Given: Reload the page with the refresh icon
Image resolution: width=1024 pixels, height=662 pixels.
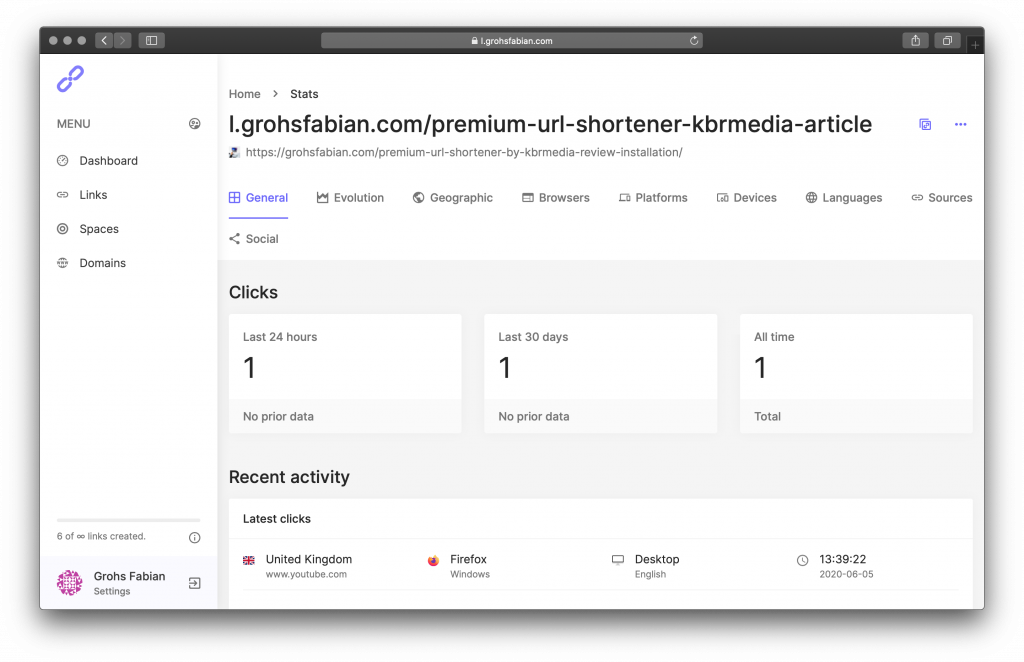Looking at the screenshot, I should pos(694,40).
